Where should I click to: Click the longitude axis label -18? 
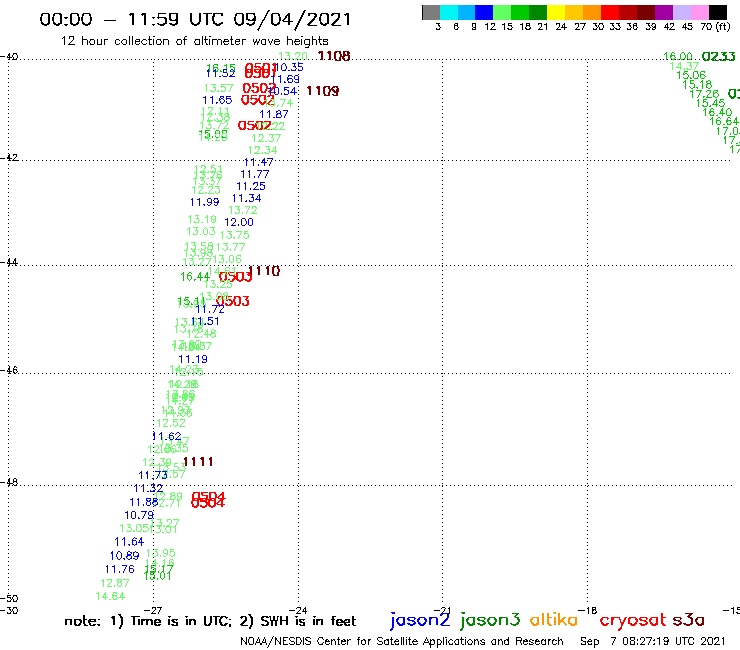coord(588,610)
